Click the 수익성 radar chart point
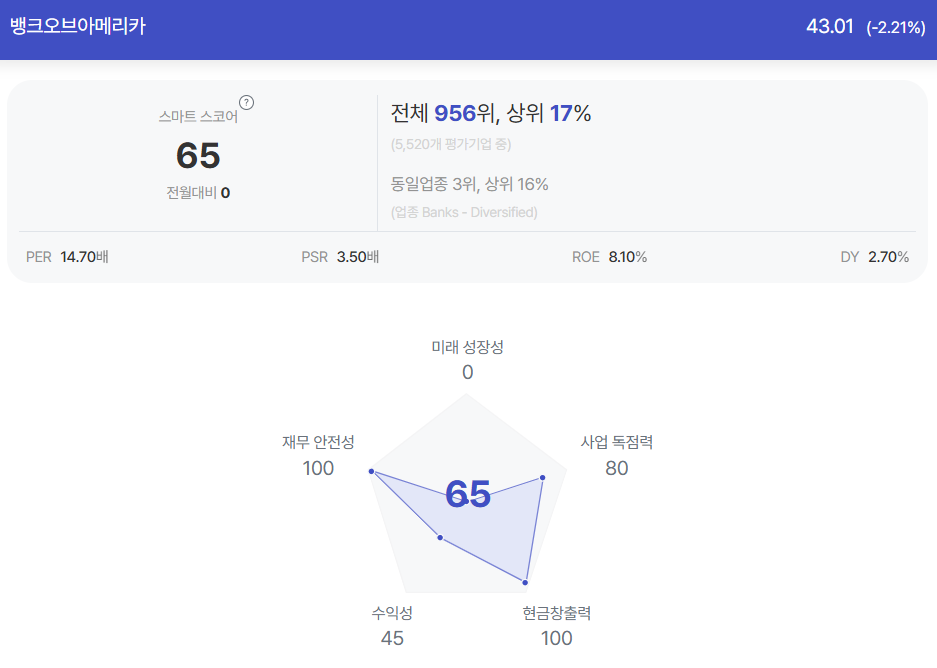The image size is (937, 668). 440,538
